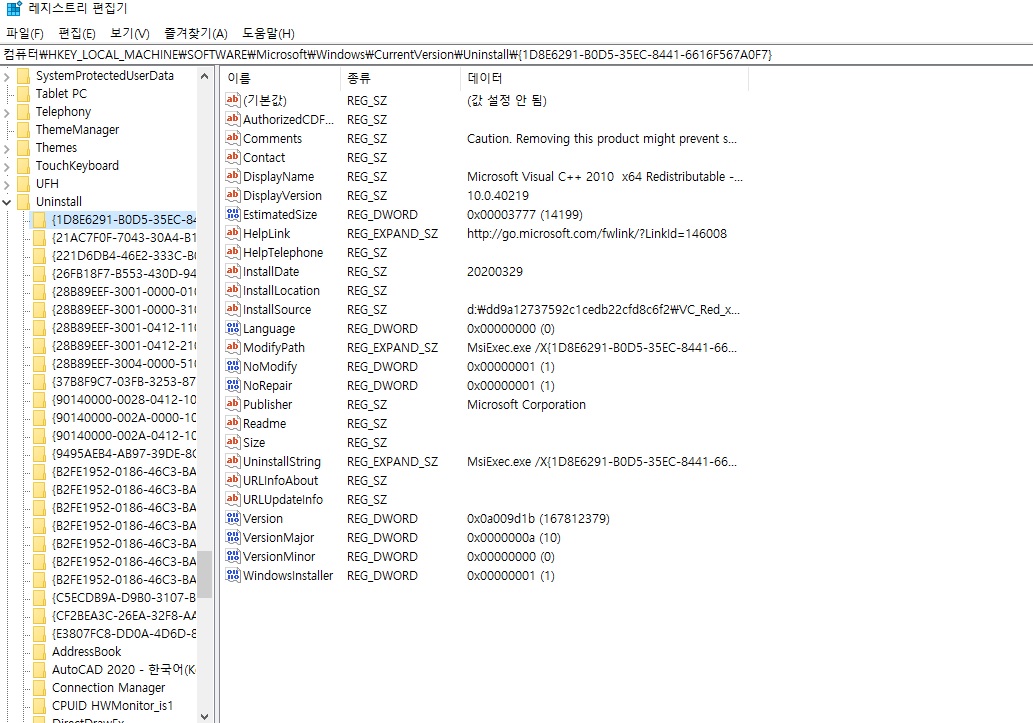The height and width of the screenshot is (723, 1033).
Task: Click the "Microsoft Corporation" data cell
Action: pyautogui.click(x=526, y=405)
